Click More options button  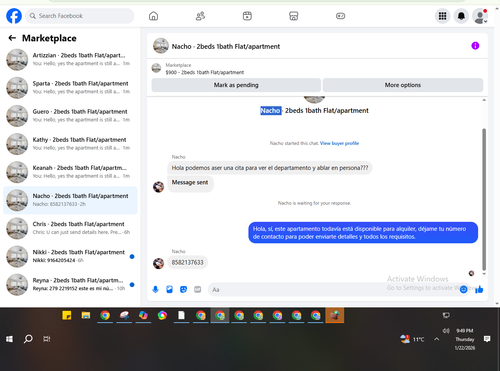403,85
